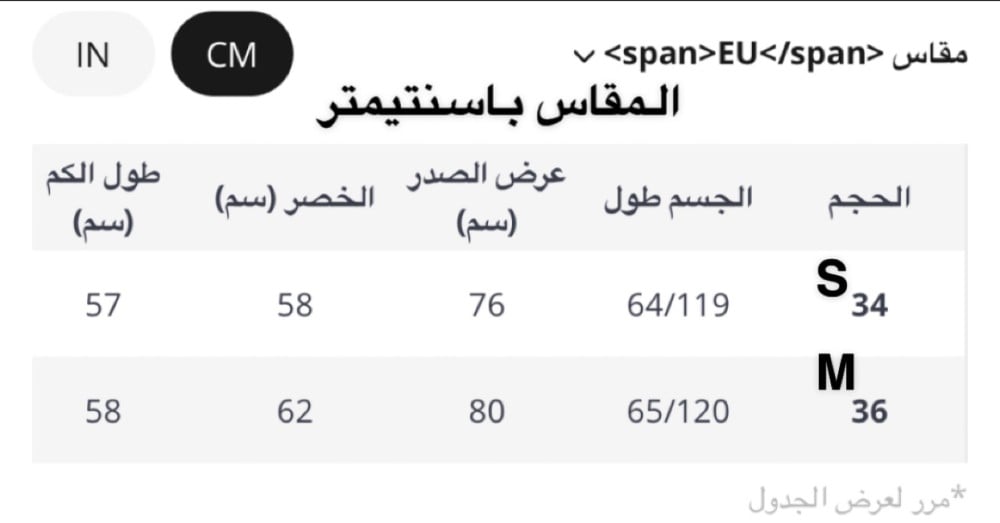Click the sleeve length value in the M row
1000x523 pixels.
click(x=102, y=410)
